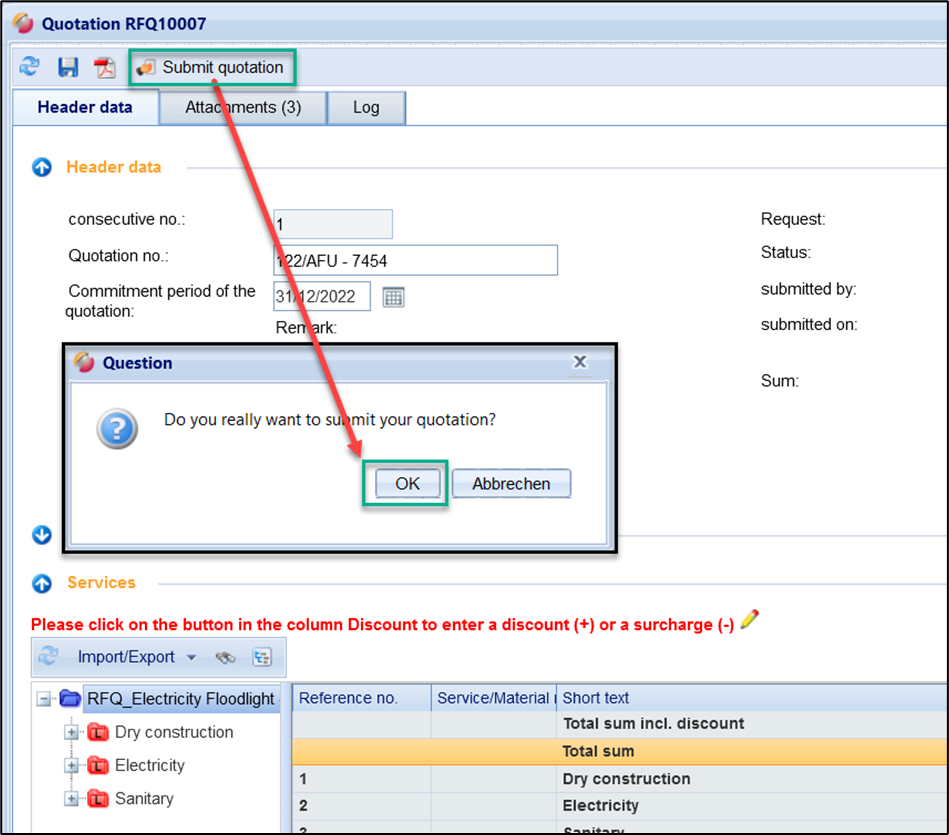949x835 pixels.
Task: Expand the Dry construction tree node
Action: coord(71,732)
